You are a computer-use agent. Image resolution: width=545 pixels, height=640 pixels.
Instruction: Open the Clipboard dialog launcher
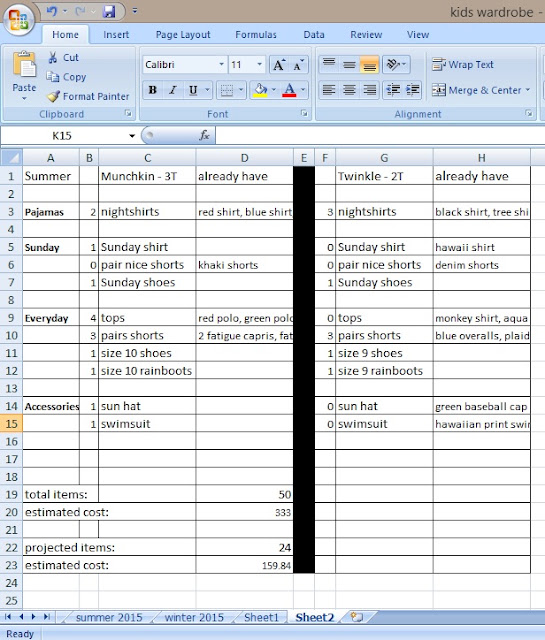(128, 114)
